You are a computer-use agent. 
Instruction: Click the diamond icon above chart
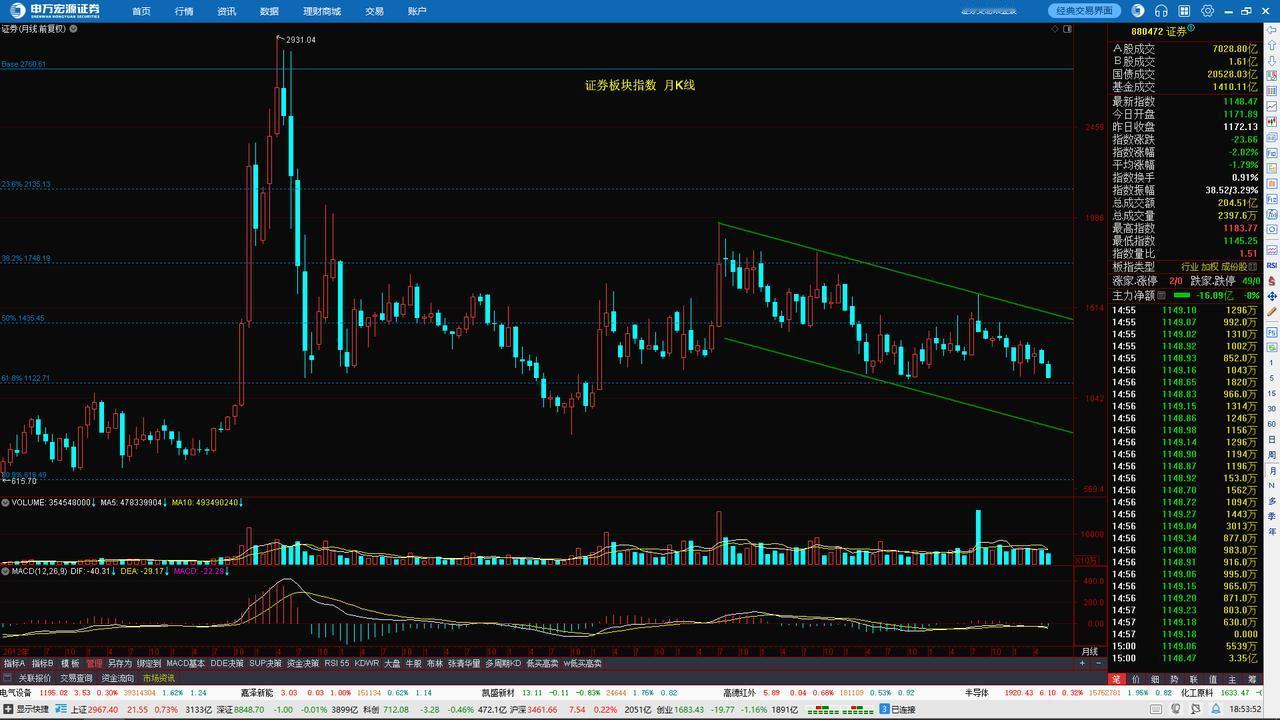[1055, 29]
